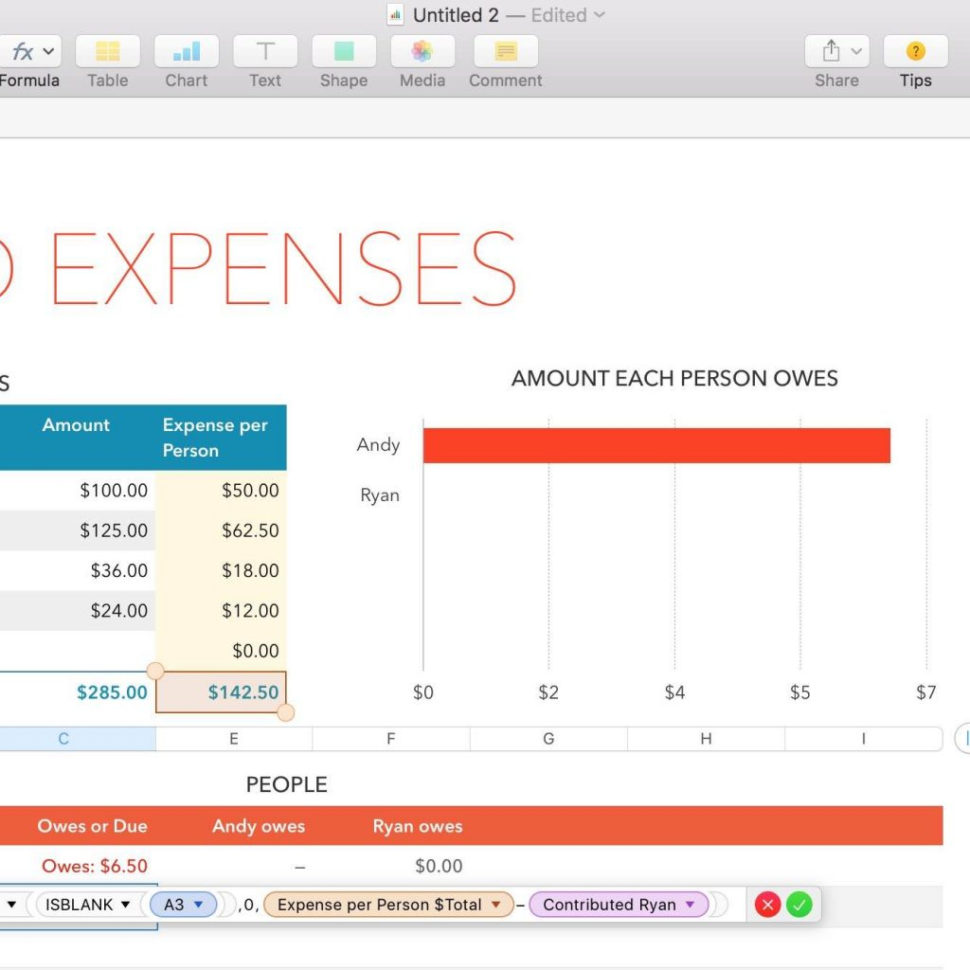This screenshot has height=970, width=970.
Task: Confirm the formula with the green checkmark
Action: (799, 904)
